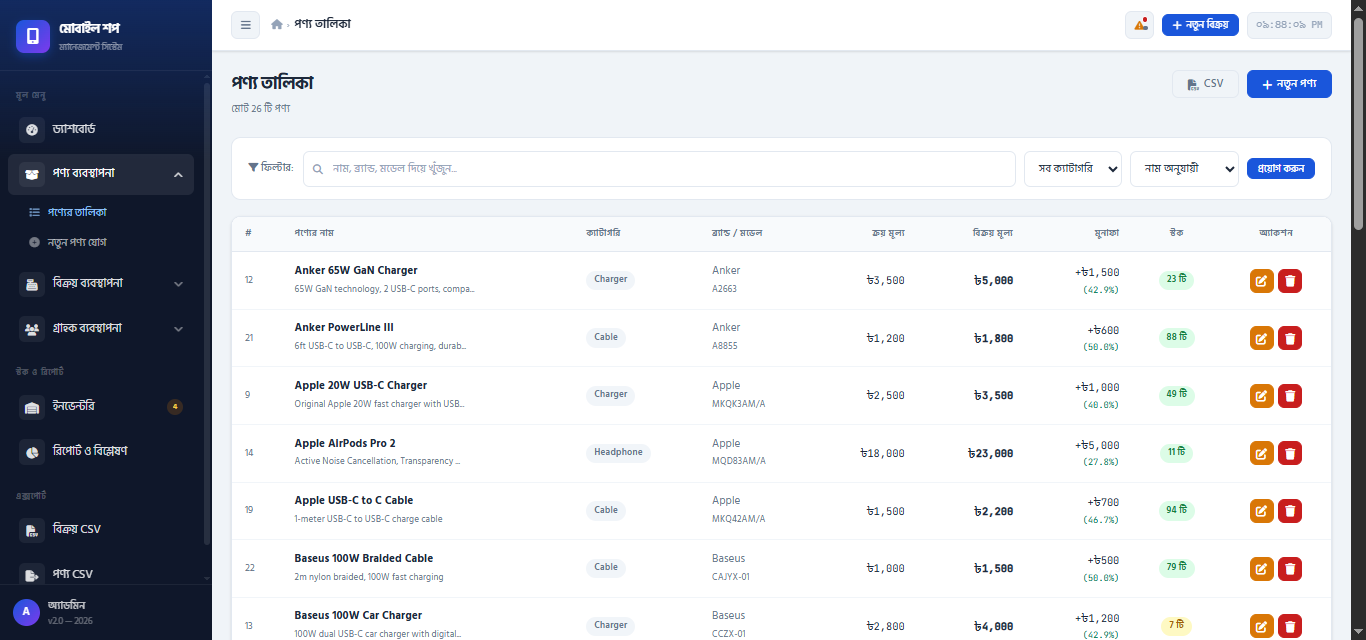The width and height of the screenshot is (1366, 640).
Task: Click the mobile shop logo icon
Action: (x=33, y=36)
